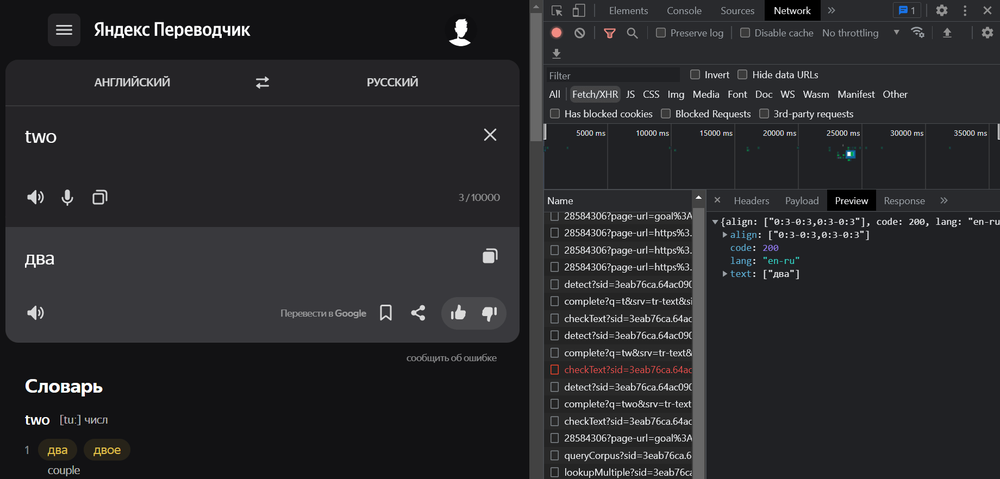Bookmark the translation
1000x479 pixels.
click(x=386, y=313)
